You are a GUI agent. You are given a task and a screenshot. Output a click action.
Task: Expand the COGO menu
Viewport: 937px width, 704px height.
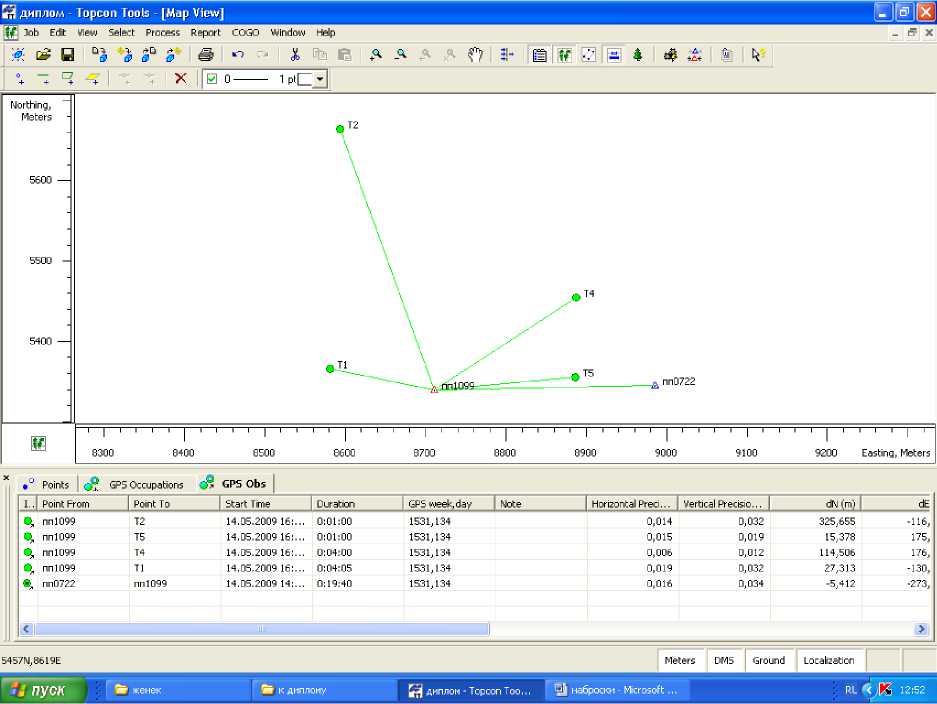coord(245,32)
